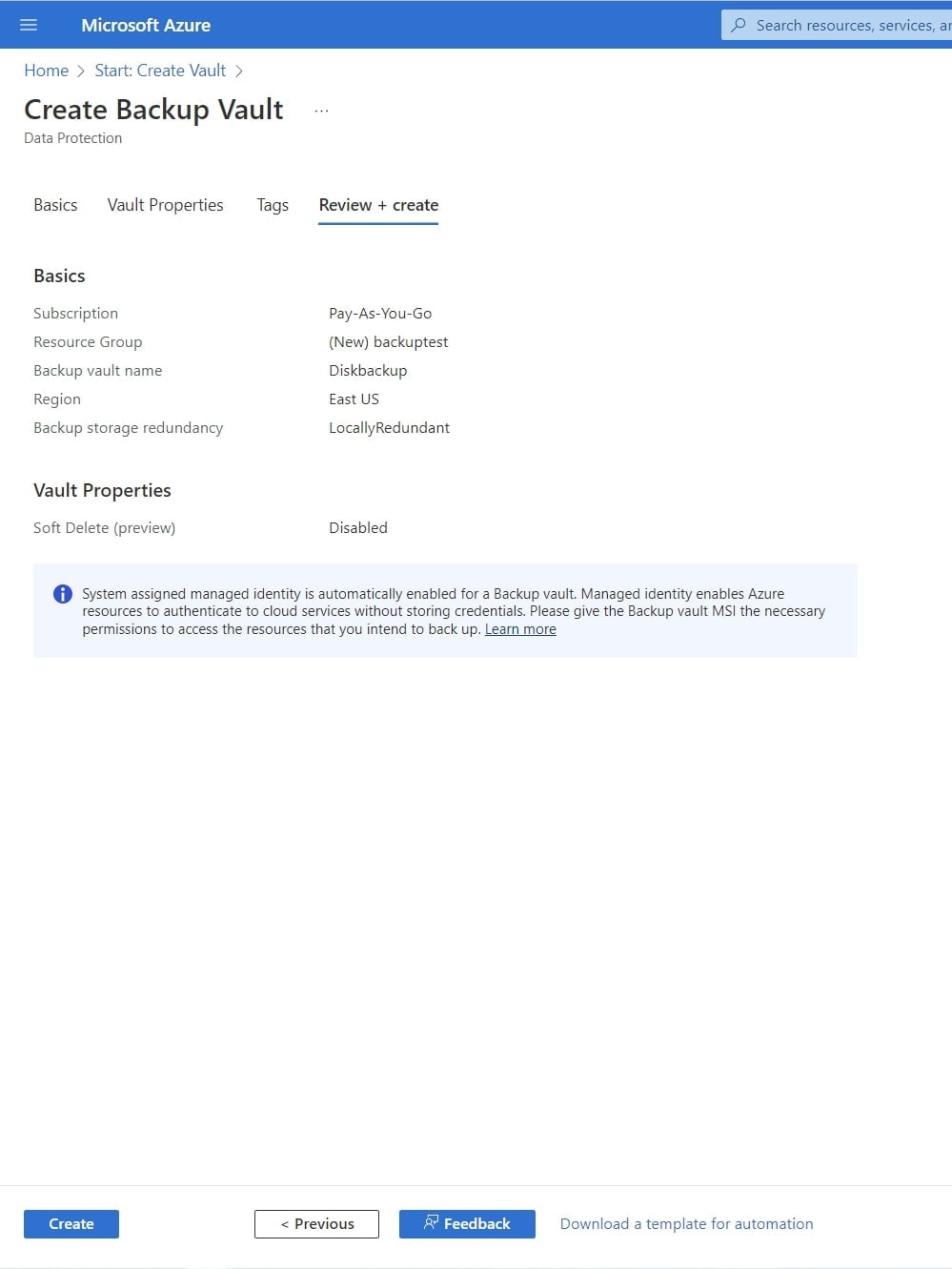Open the Vault Properties tab

pyautogui.click(x=165, y=205)
